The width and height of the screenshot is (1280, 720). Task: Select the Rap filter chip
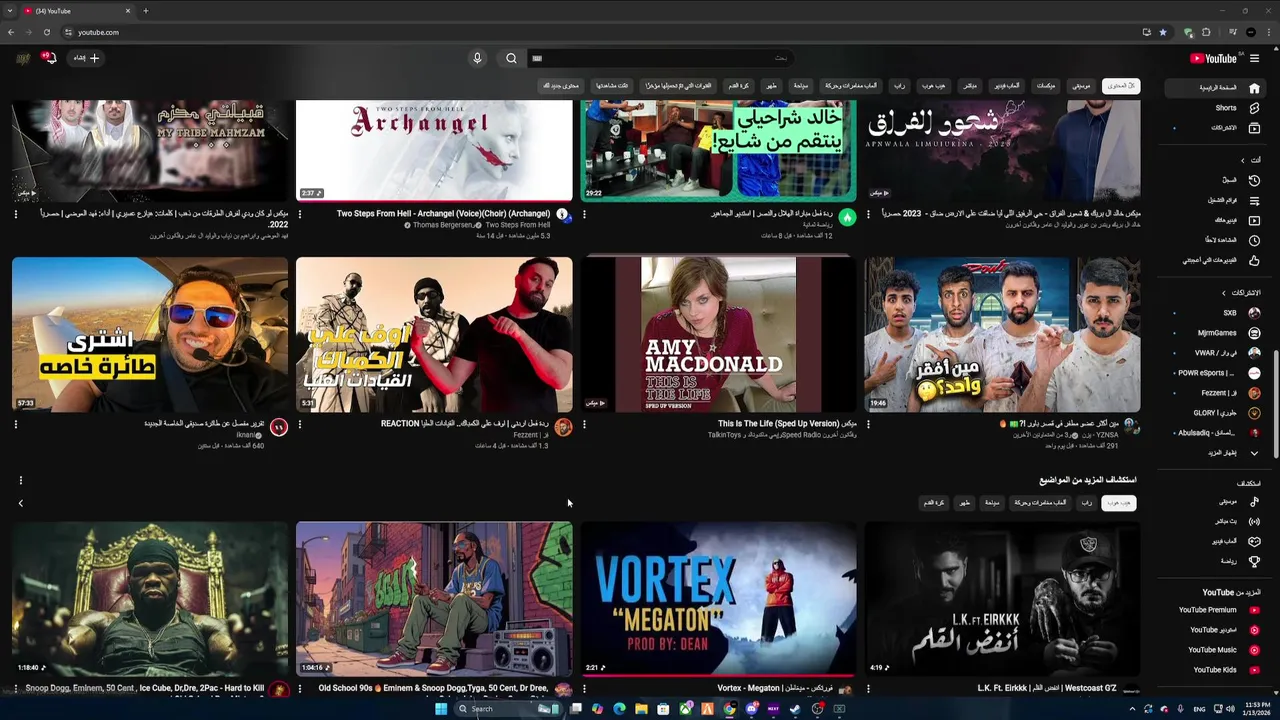point(899,86)
